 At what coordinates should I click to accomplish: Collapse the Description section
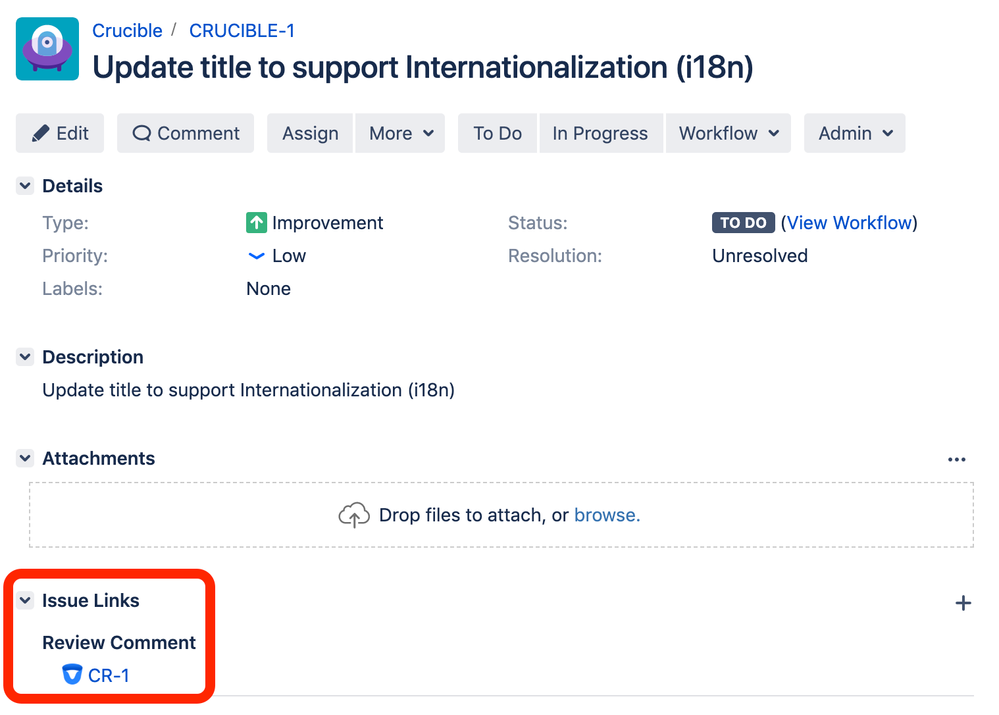click(24, 356)
